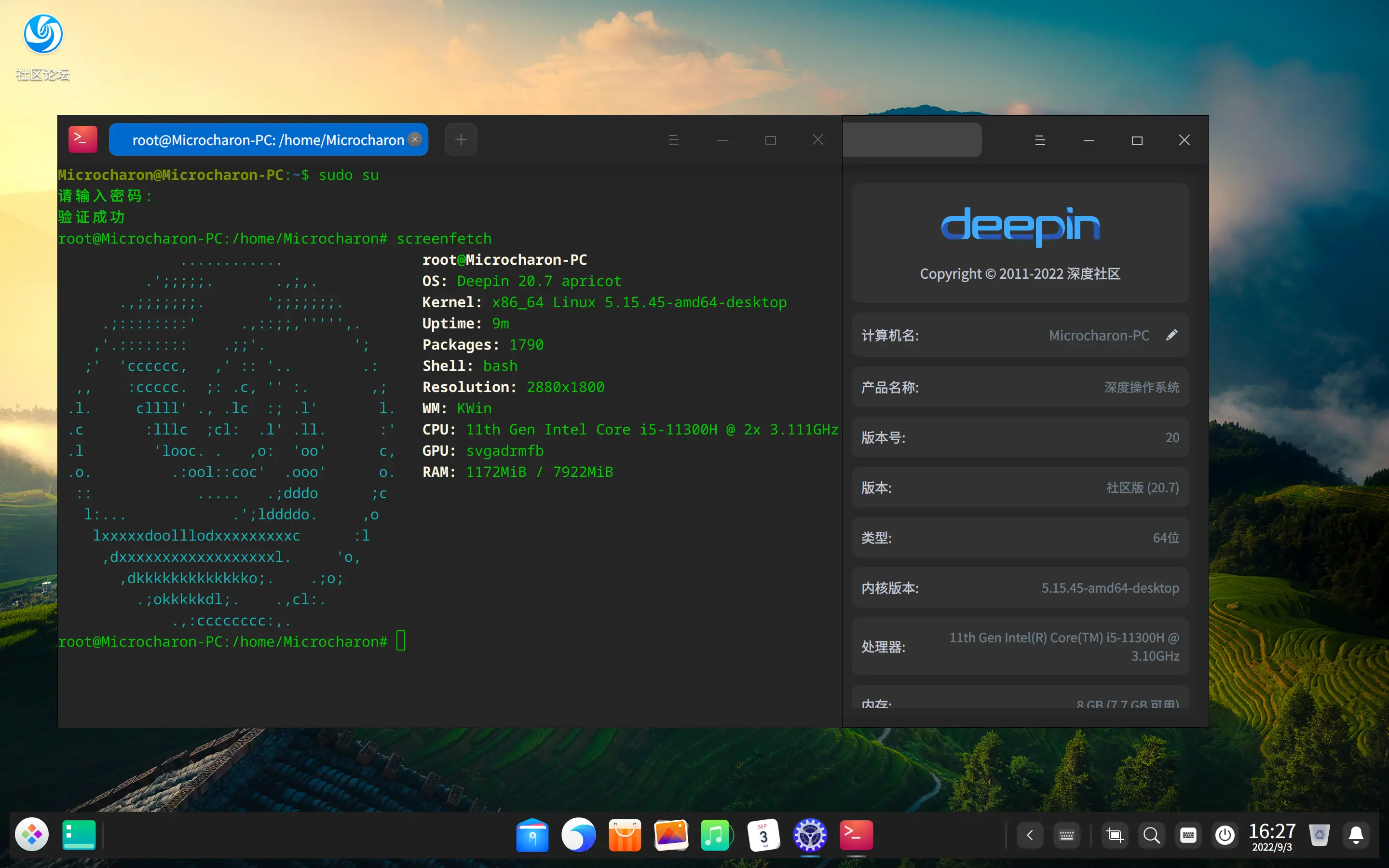The height and width of the screenshot is (868, 1389).
Task: Select the 类型 64位 row
Action: click(x=1020, y=538)
